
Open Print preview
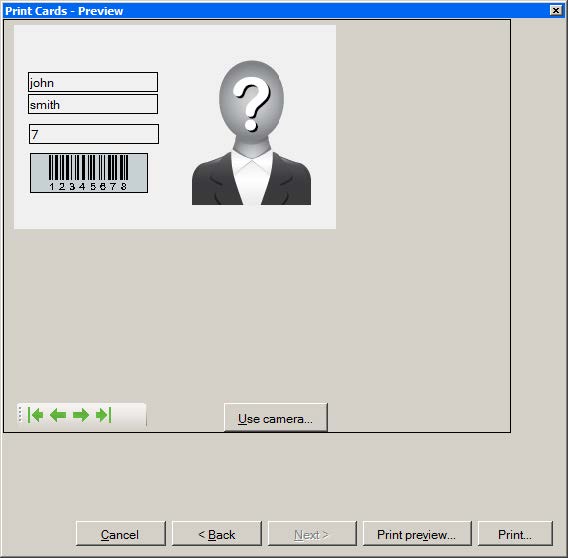[x=417, y=534]
